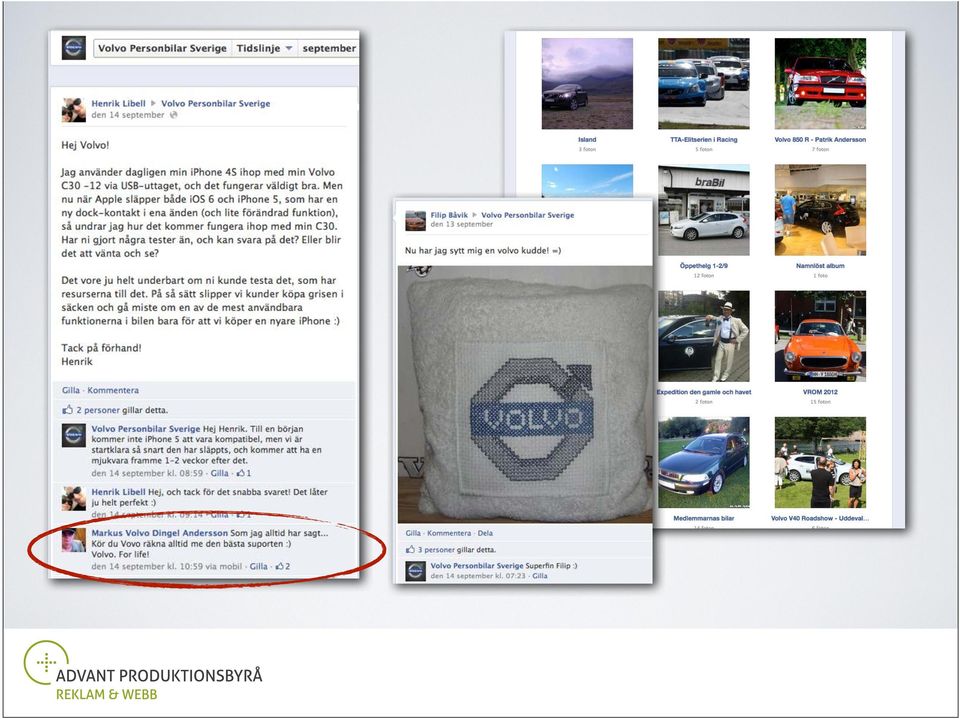Click thumbs-up icon by '3 personer gillar detta'

[410, 549]
